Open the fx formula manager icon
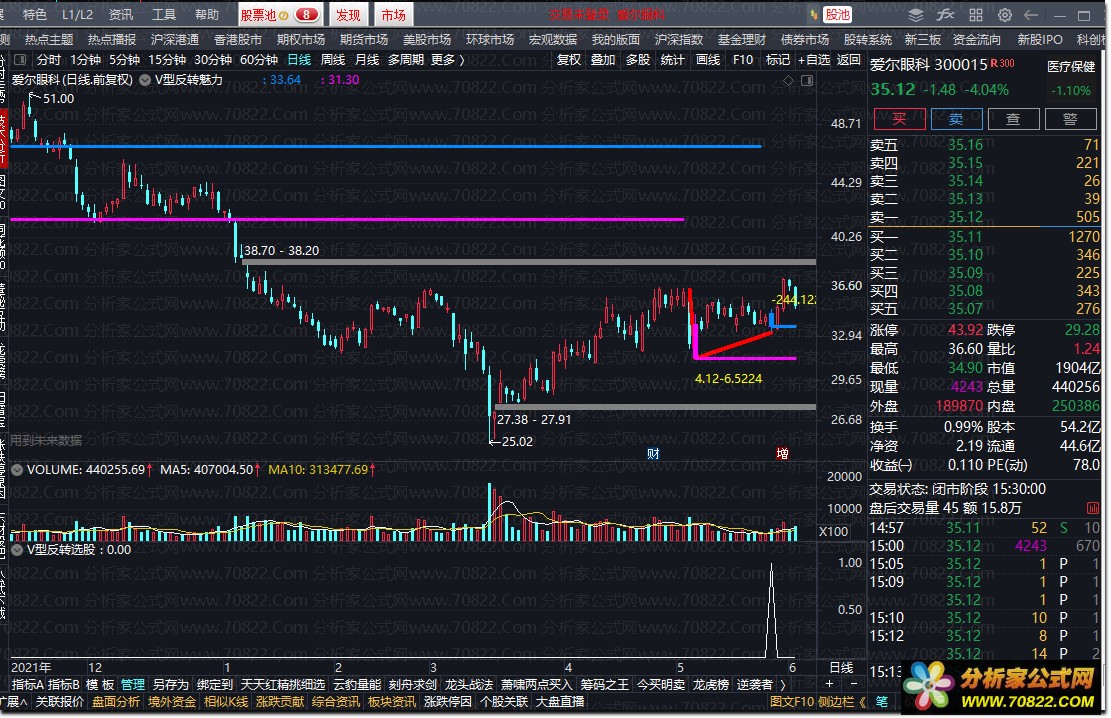 point(945,15)
